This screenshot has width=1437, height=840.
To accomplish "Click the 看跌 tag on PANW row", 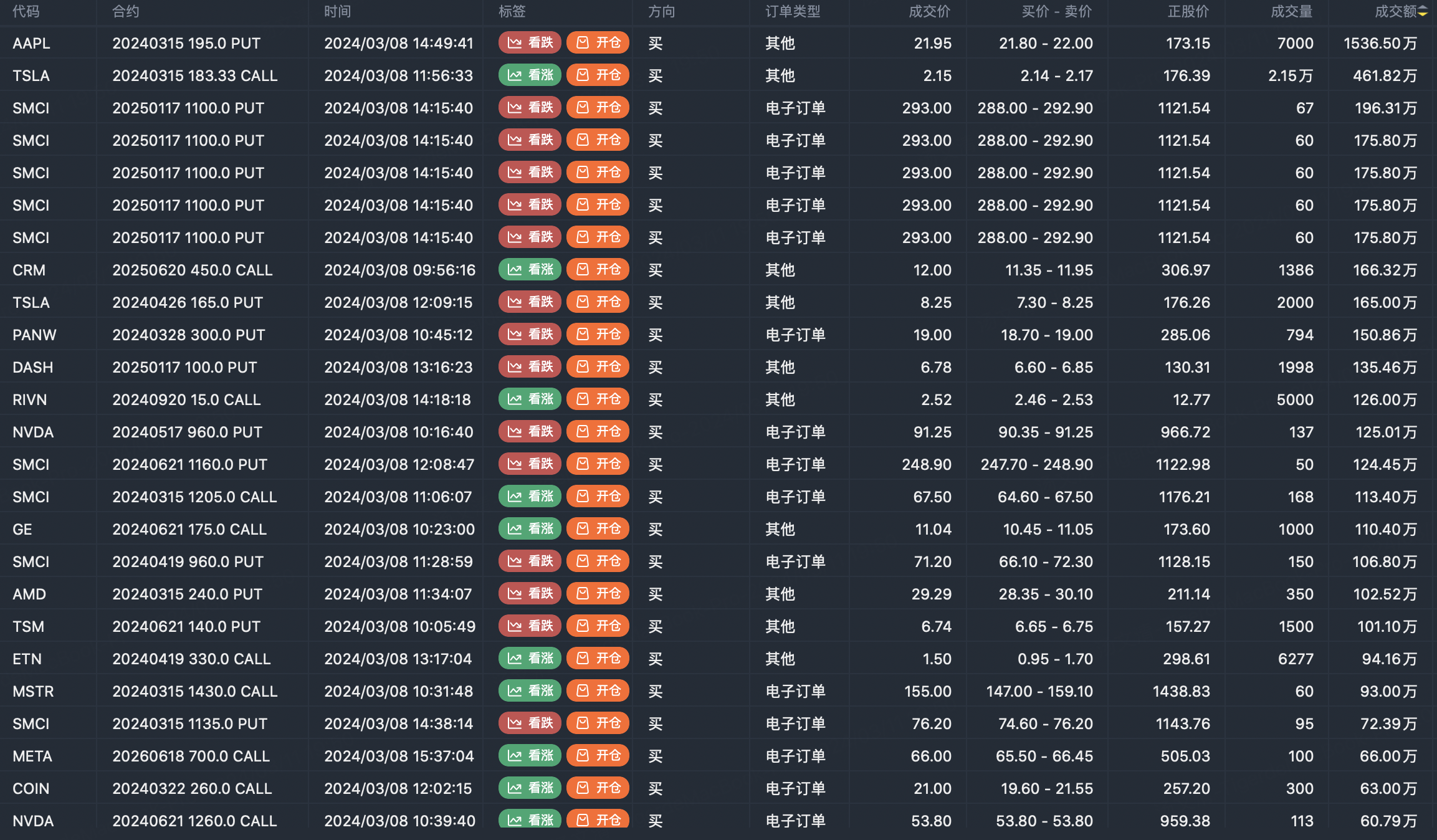I will click(530, 335).
